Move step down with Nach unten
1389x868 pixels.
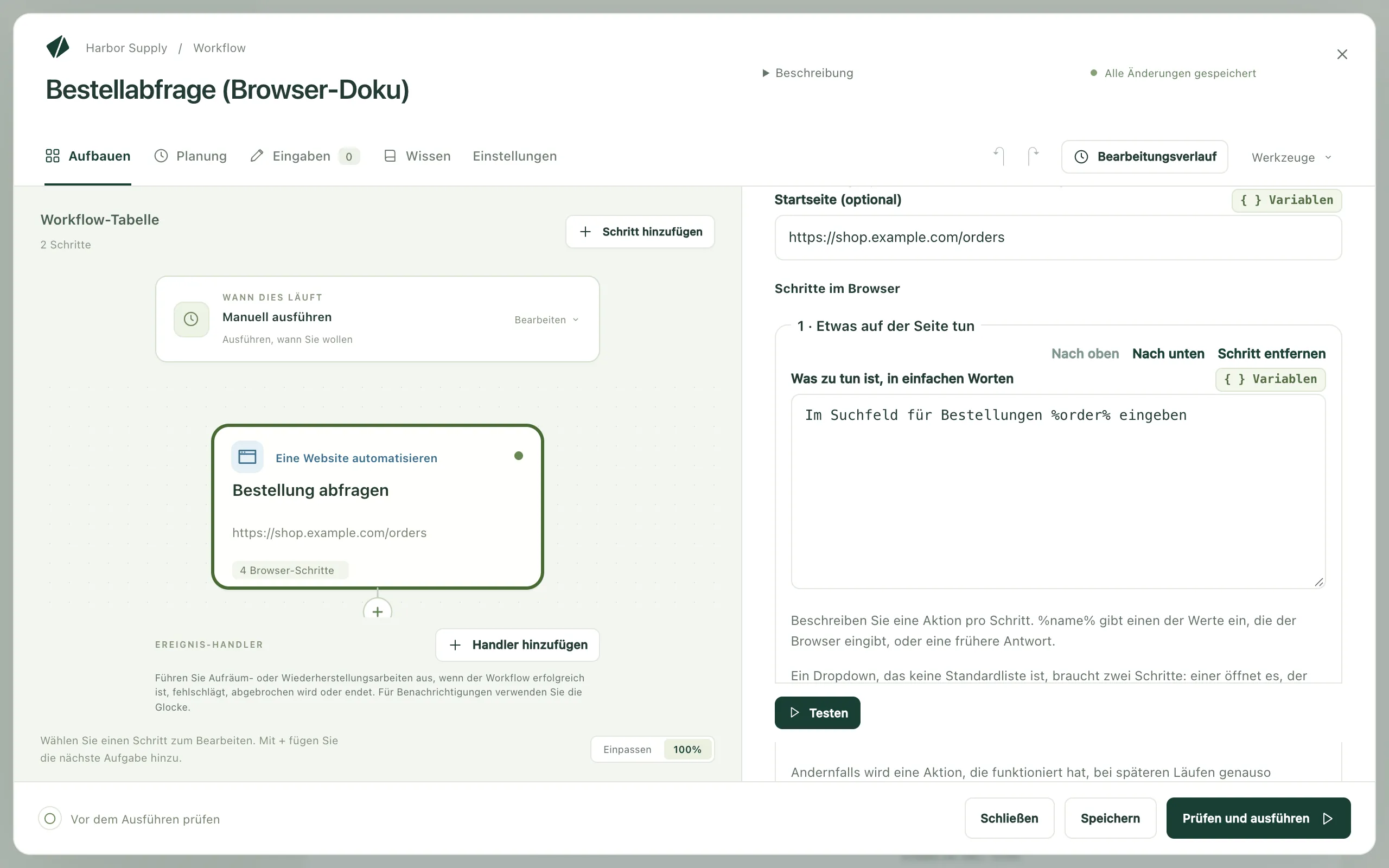[x=1168, y=354]
